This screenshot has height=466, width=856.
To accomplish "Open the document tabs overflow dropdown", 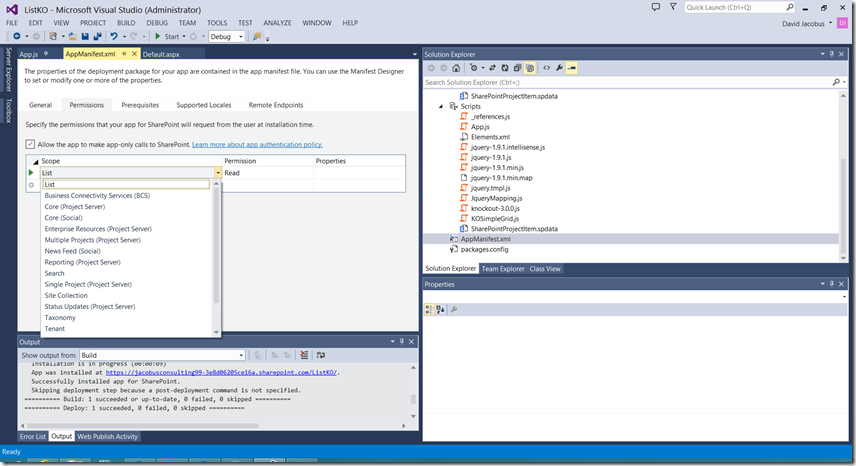I will [414, 54].
